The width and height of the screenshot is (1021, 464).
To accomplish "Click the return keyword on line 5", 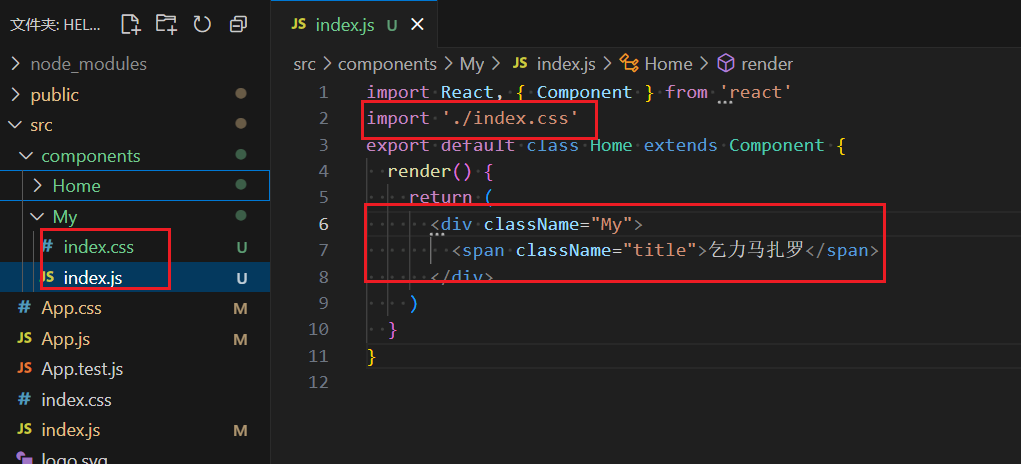I will pyautogui.click(x=441, y=197).
